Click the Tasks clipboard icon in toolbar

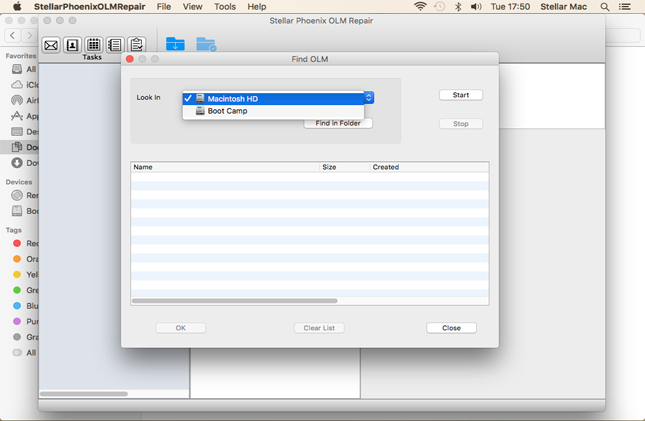coord(136,45)
